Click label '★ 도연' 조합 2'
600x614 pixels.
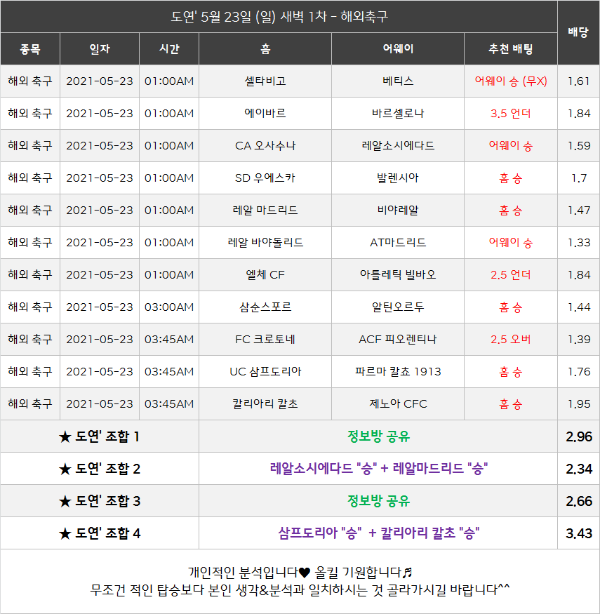pyautogui.click(x=99, y=469)
